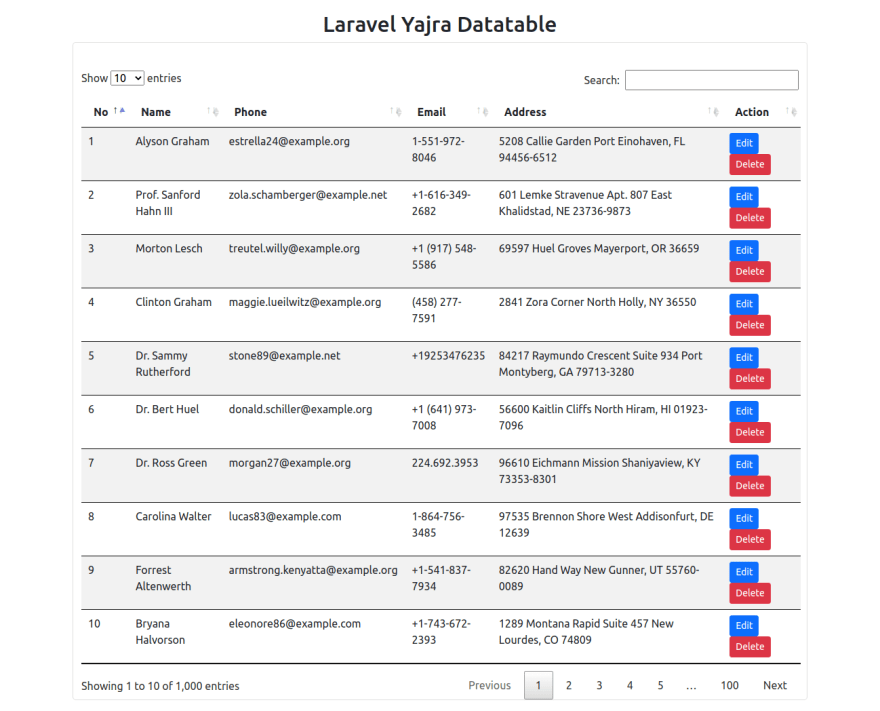Select pagination page 1

[538, 685]
